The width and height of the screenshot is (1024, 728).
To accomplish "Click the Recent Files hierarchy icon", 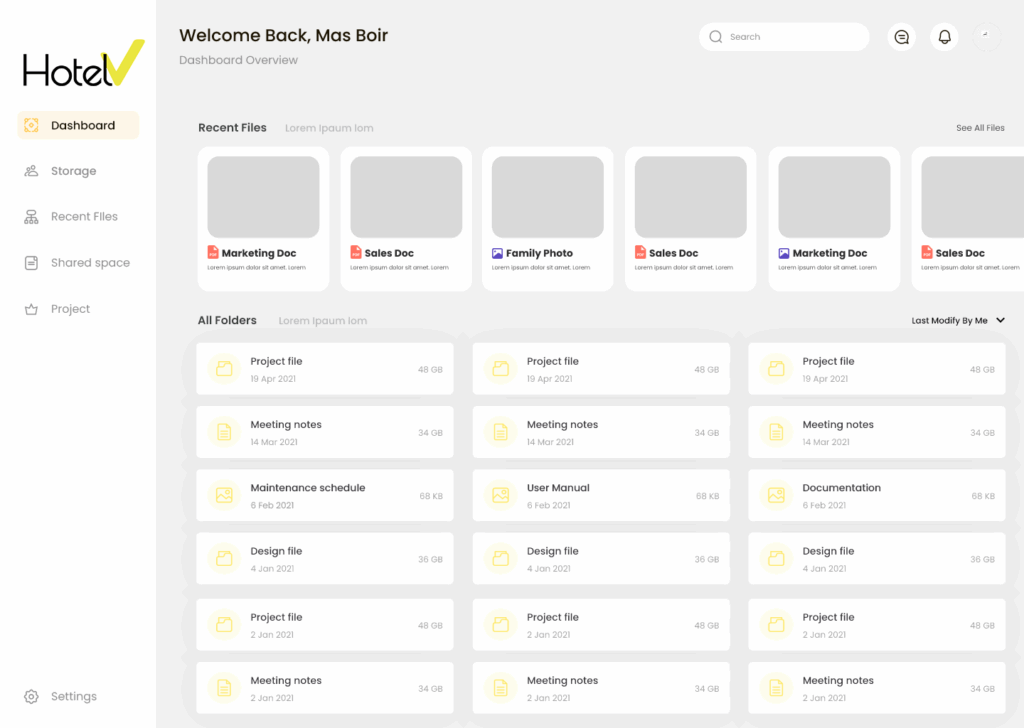I will (31, 217).
